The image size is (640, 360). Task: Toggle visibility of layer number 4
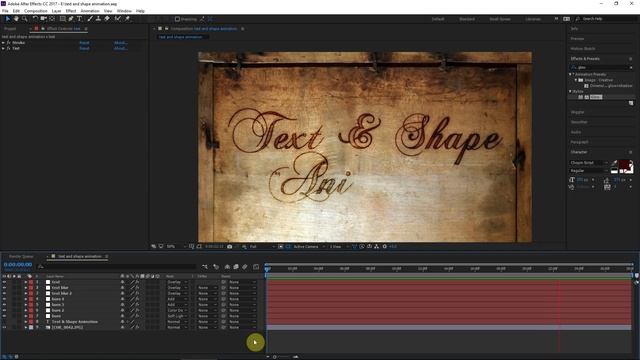click(x=4, y=299)
